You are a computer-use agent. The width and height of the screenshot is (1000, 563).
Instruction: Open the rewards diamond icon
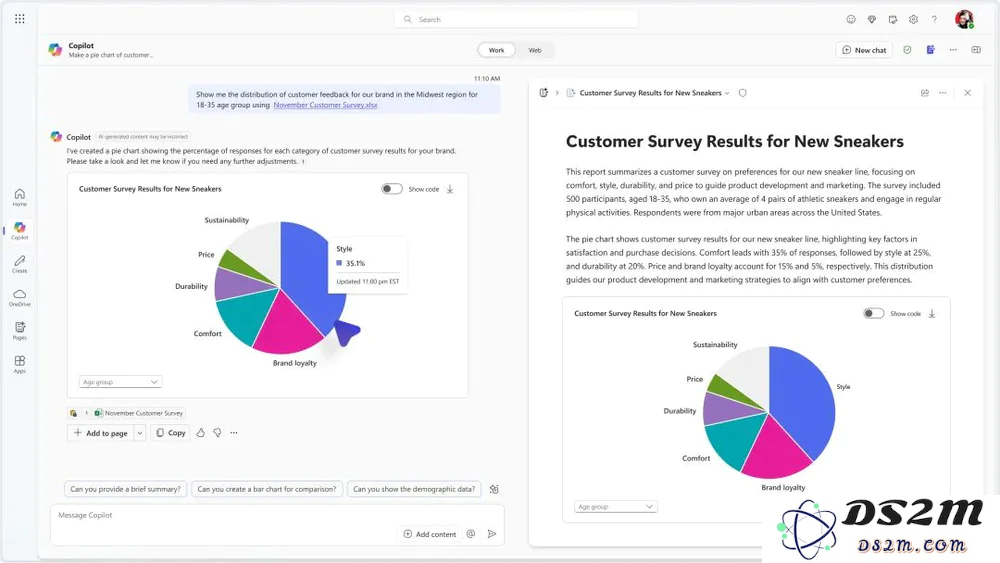(x=872, y=19)
